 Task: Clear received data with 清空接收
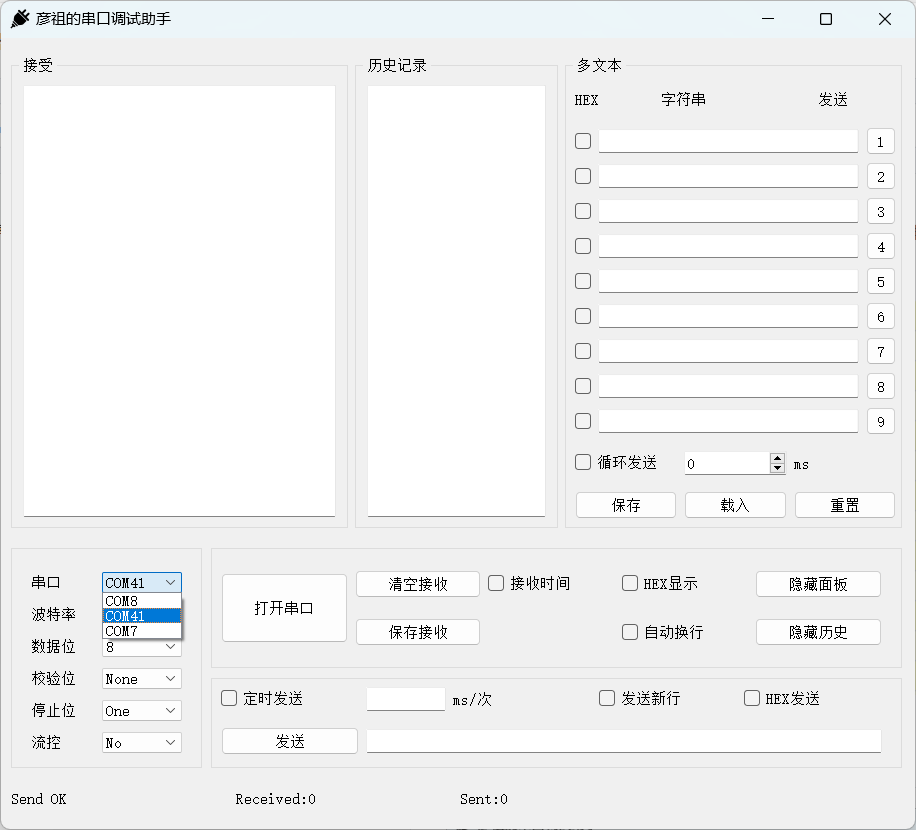[x=418, y=584]
